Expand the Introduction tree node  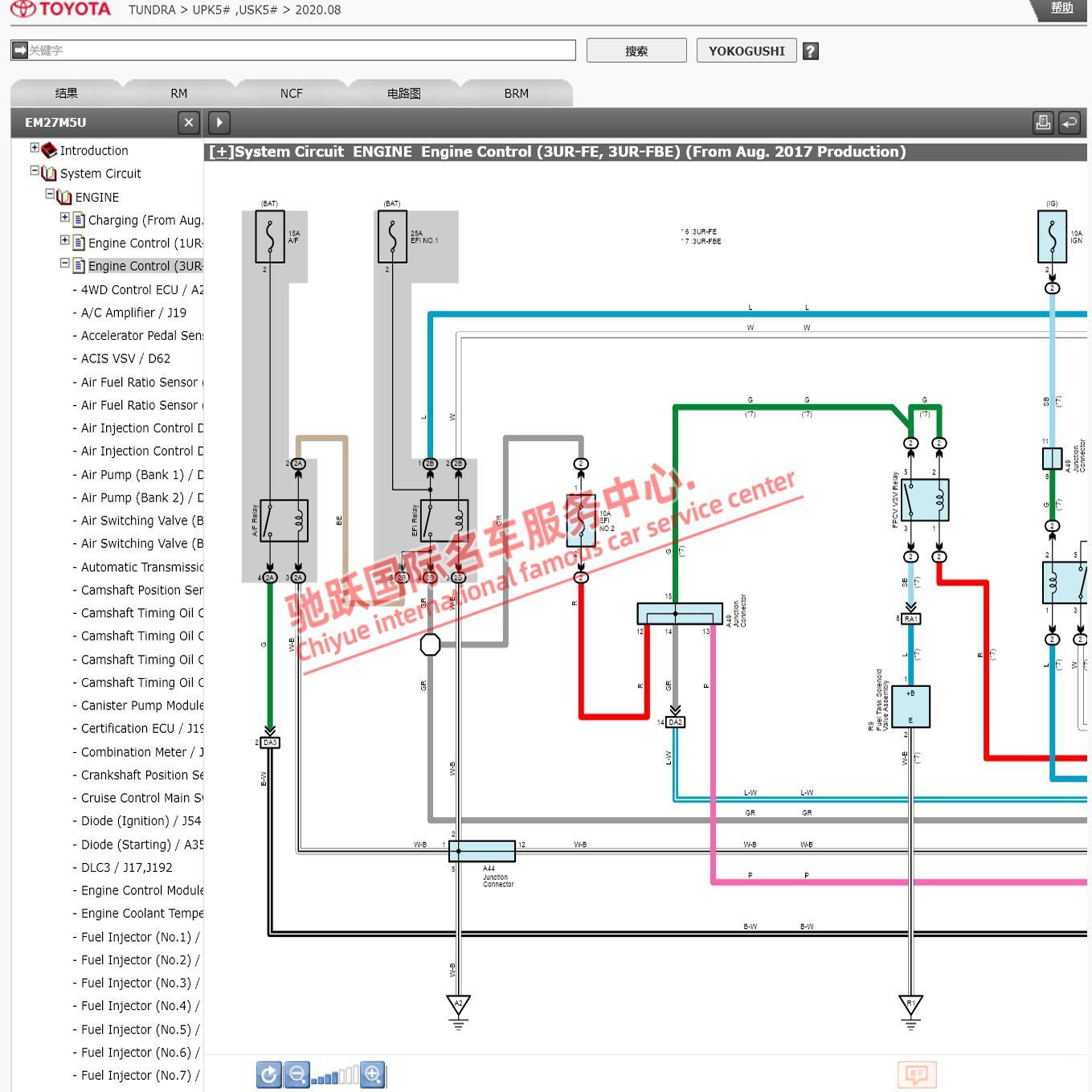(x=35, y=148)
